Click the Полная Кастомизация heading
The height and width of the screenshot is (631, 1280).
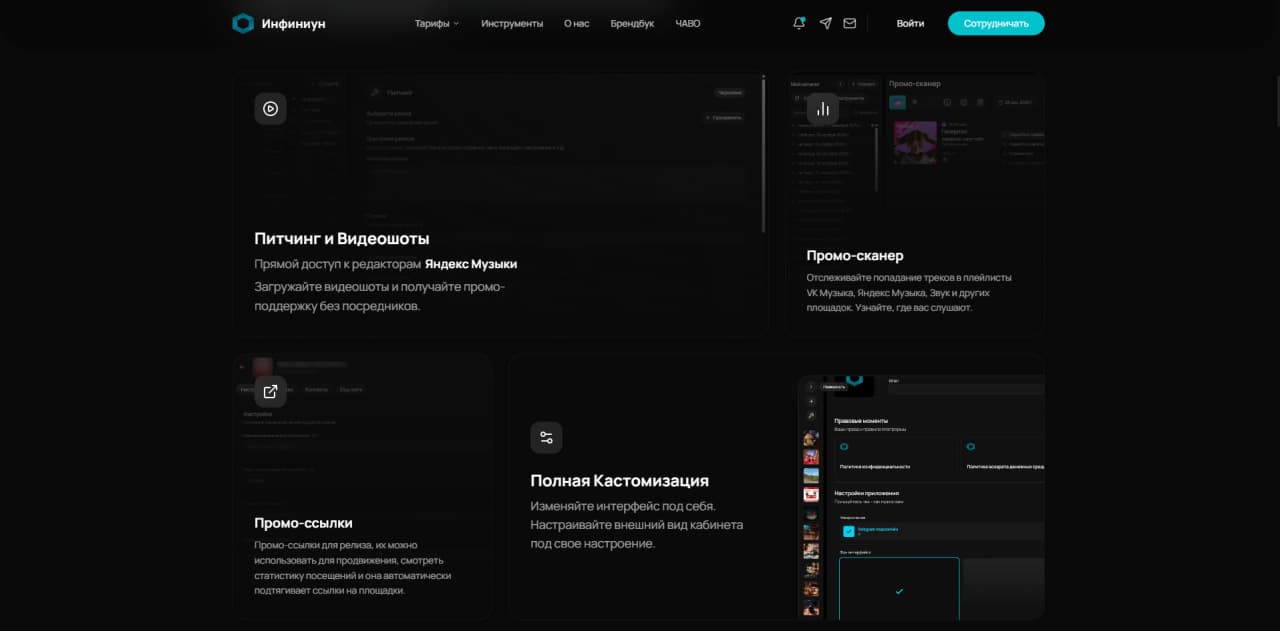click(620, 481)
